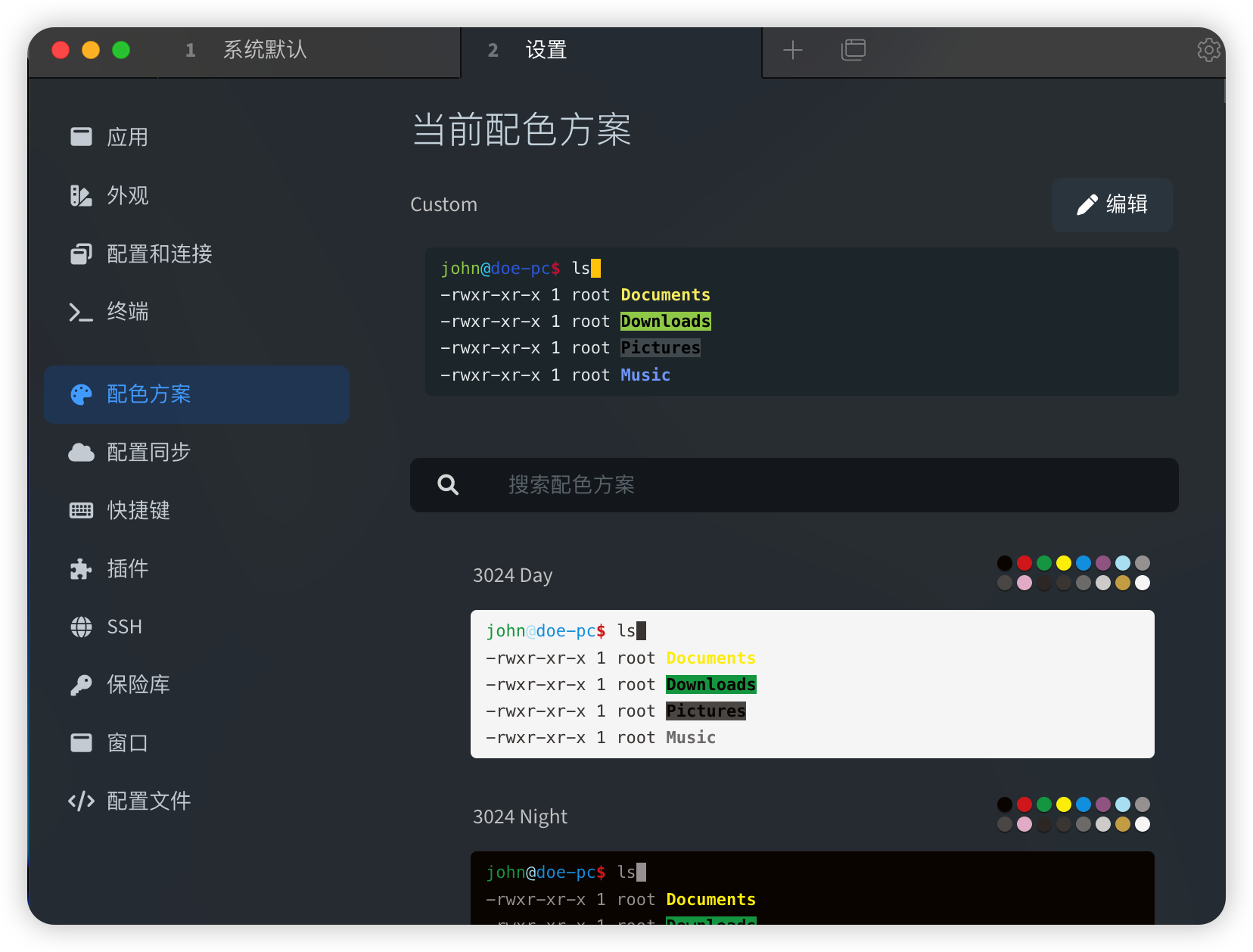The width and height of the screenshot is (1253, 952).
Task: Open the 应用 settings section
Action: (196, 137)
